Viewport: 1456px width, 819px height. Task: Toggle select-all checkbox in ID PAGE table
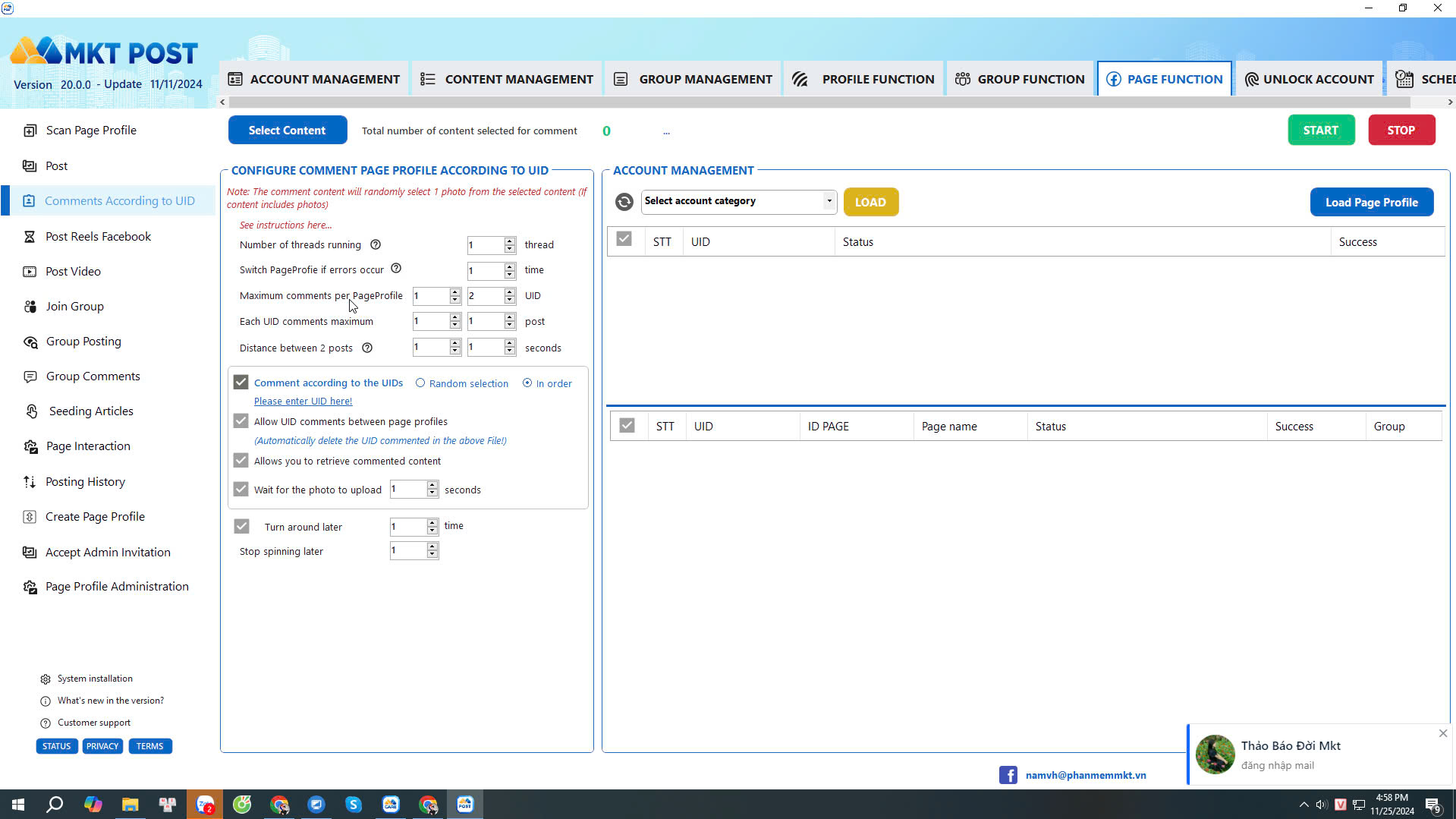tap(627, 426)
